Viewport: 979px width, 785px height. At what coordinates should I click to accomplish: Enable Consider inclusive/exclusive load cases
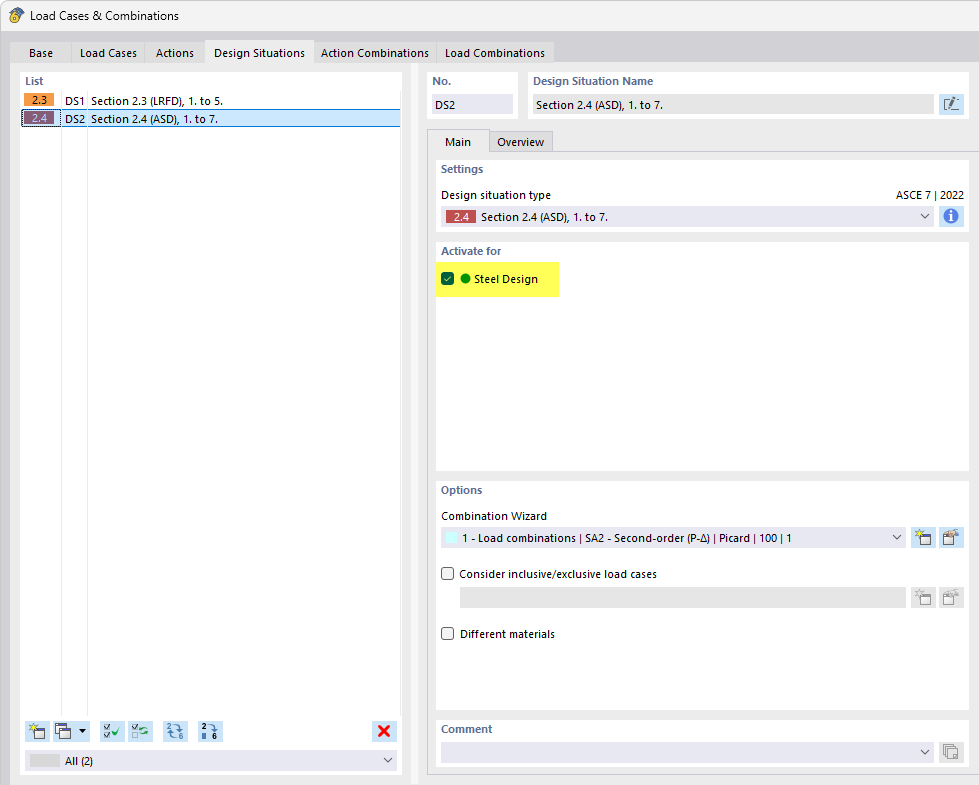[448, 573]
